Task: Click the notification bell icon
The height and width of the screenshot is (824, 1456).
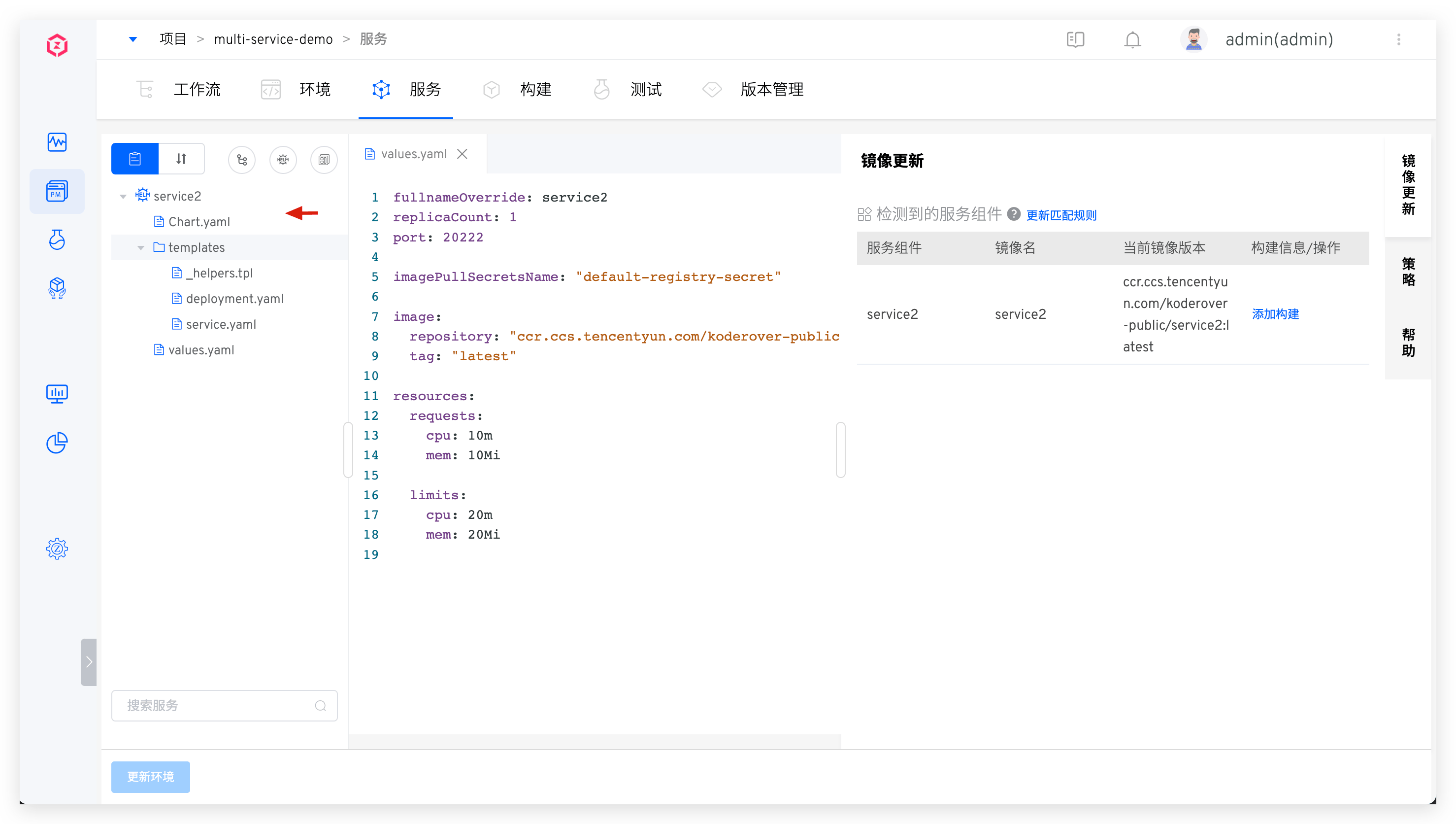Action: coord(1132,39)
